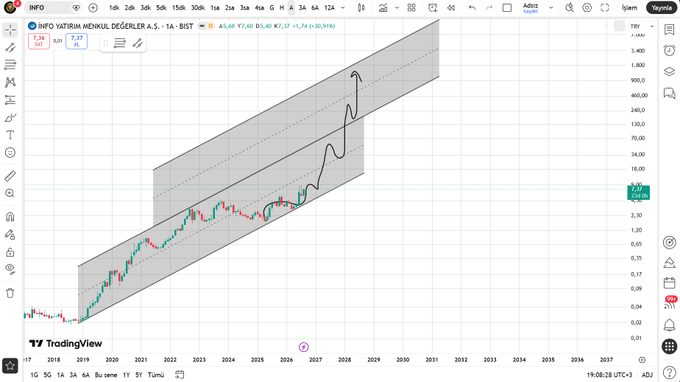Open the 19:08:28 UTC+3 timezone menu
The width and height of the screenshot is (680, 382).
[x=609, y=375]
